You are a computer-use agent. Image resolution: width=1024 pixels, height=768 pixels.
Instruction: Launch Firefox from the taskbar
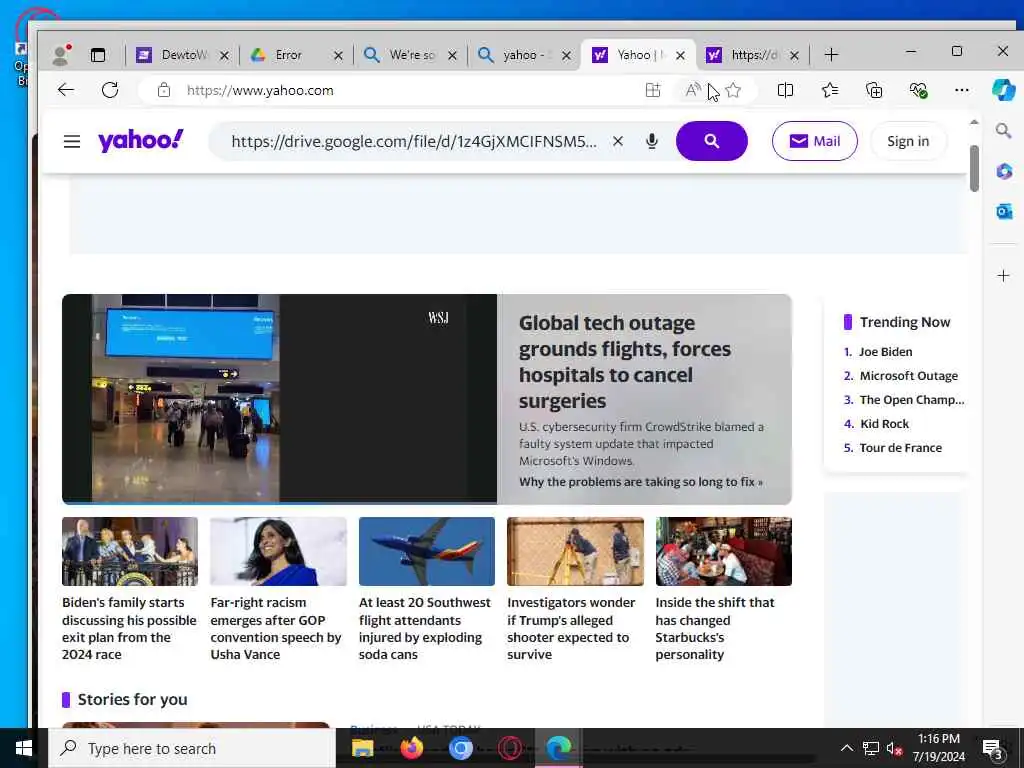(411, 748)
